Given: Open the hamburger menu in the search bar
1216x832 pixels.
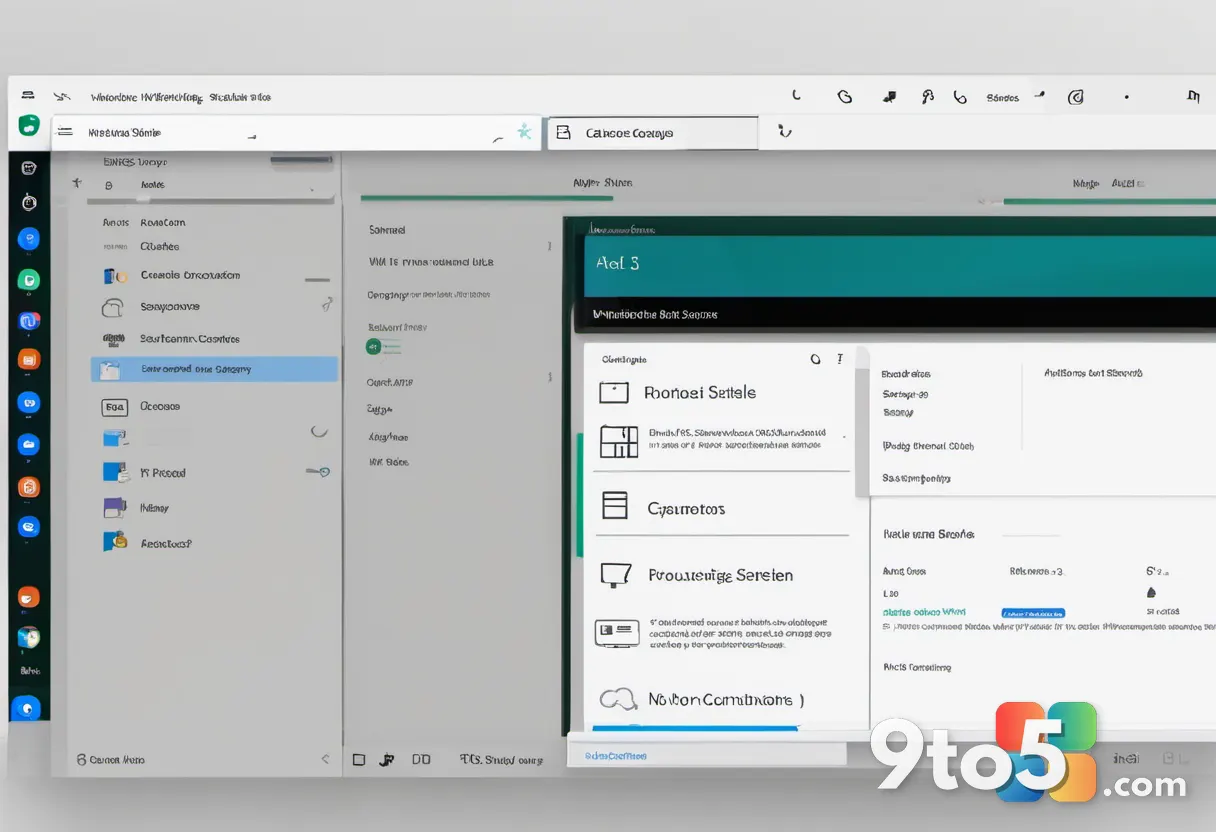Looking at the screenshot, I should pos(65,131).
